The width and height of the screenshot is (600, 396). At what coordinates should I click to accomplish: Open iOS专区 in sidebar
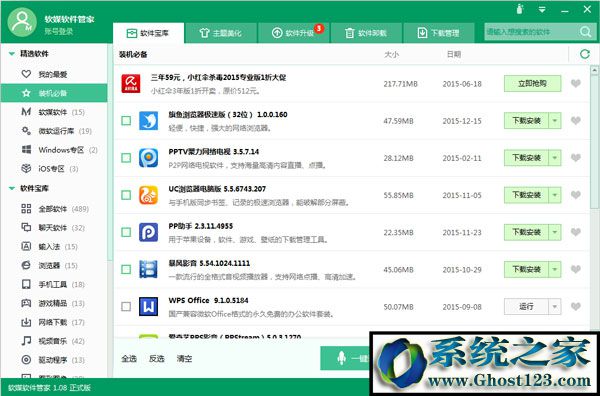point(54,169)
